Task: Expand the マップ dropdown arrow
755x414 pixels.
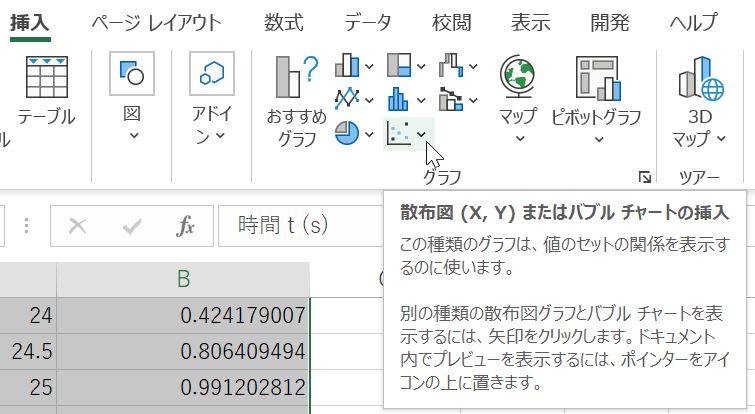Action: [520, 139]
